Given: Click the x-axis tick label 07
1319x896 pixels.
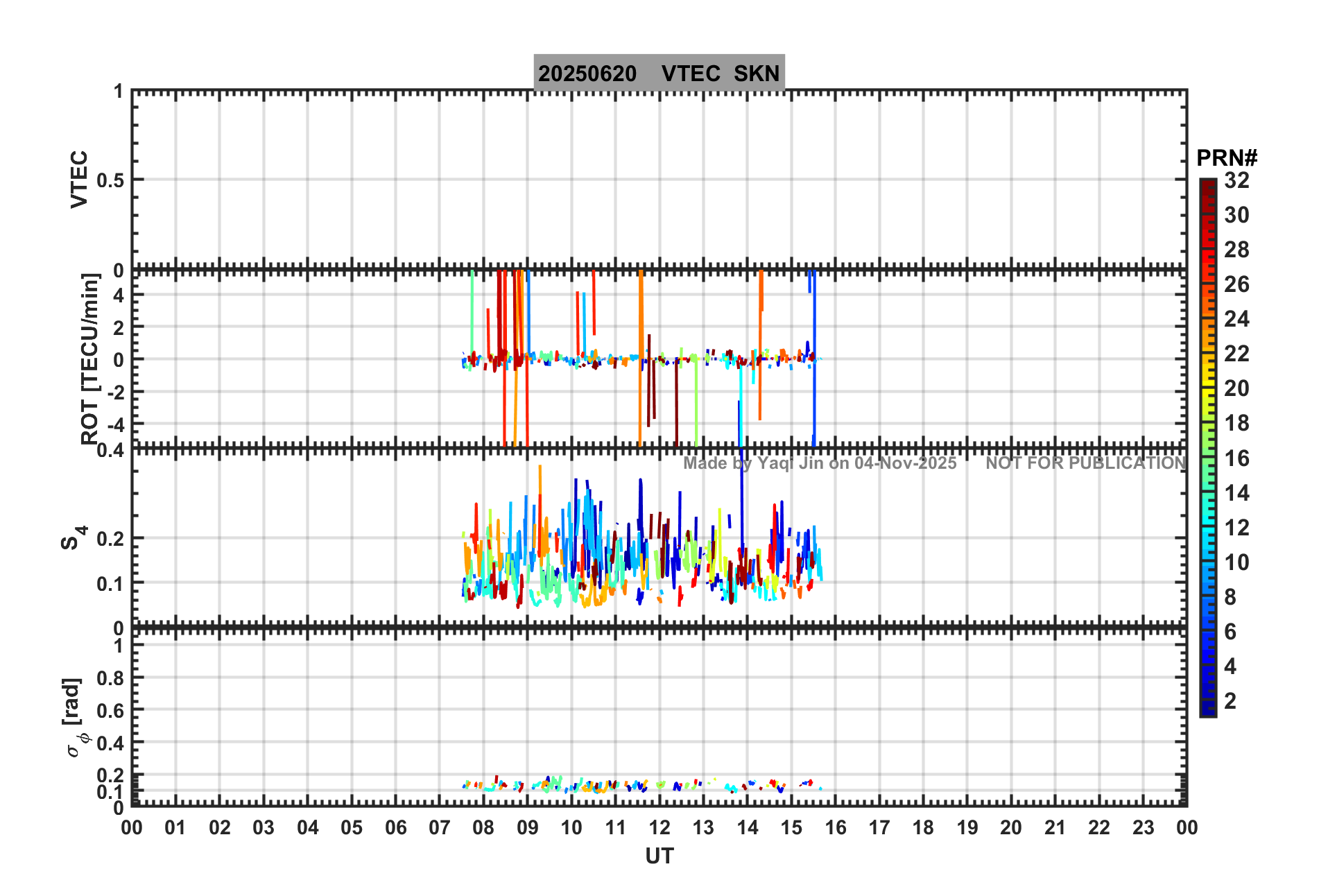Looking at the screenshot, I should 440,828.
